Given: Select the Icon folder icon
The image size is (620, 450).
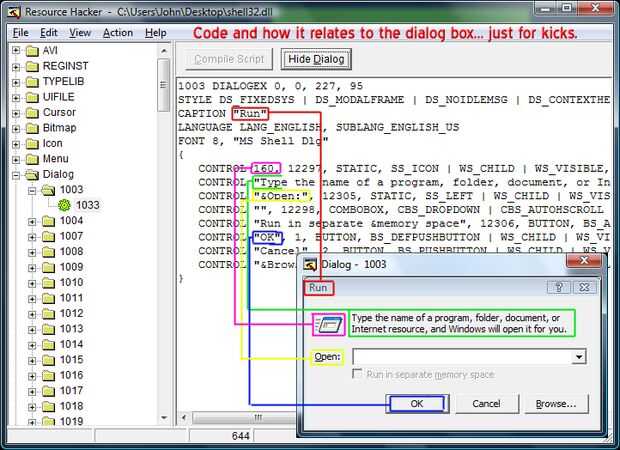Looking at the screenshot, I should coord(32,144).
